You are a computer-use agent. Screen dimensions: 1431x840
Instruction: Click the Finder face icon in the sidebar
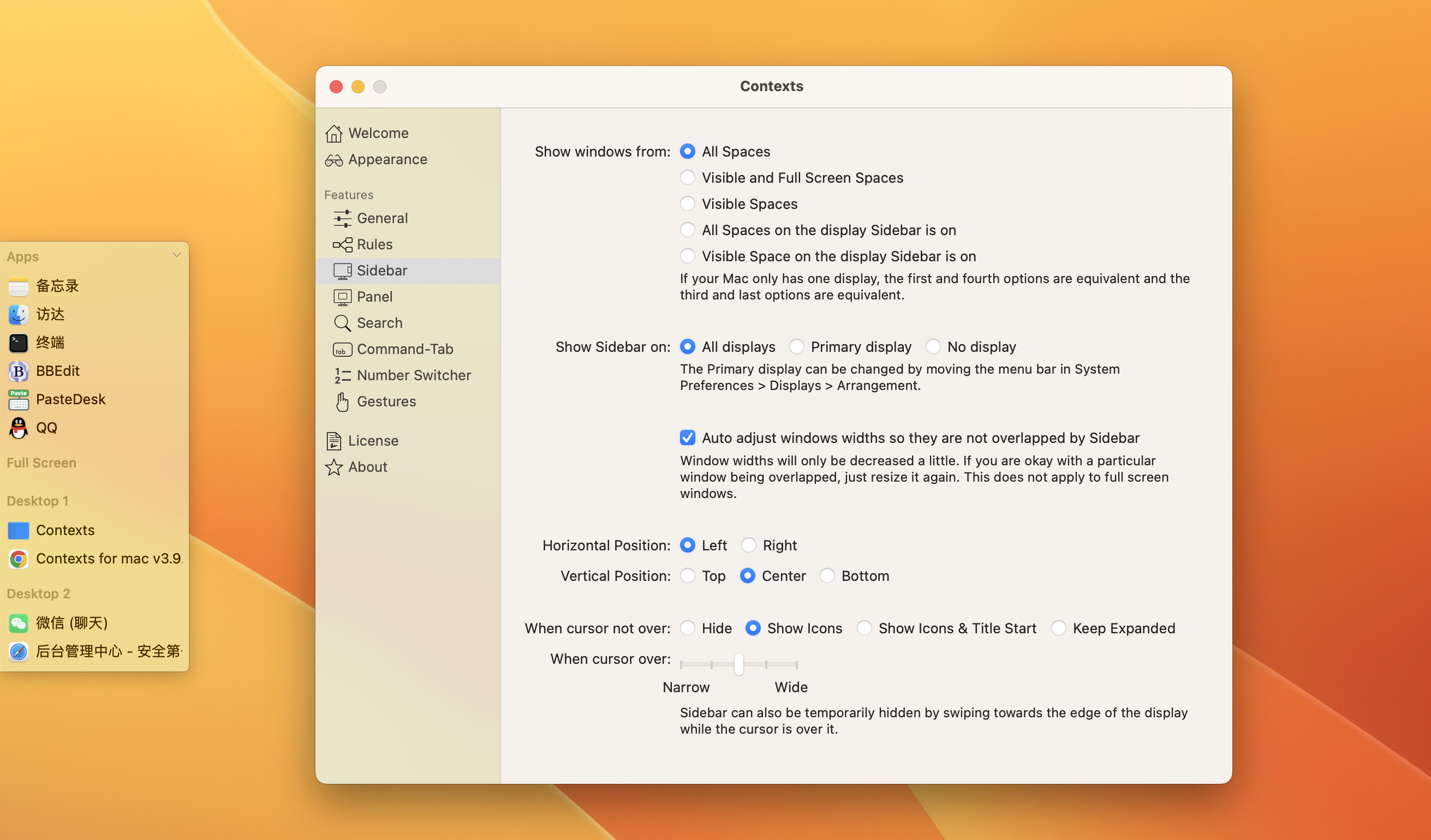click(x=18, y=314)
